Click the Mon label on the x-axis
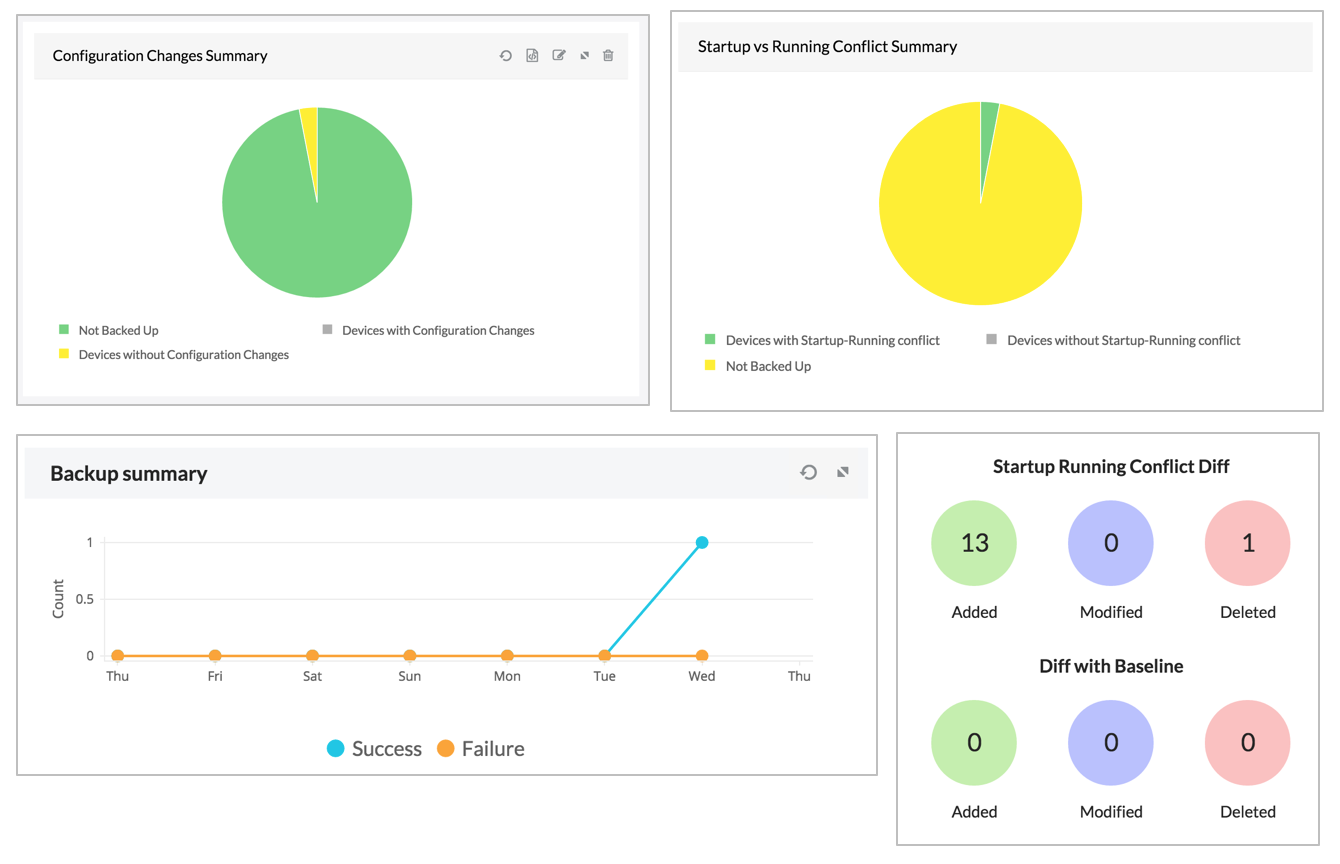 point(507,676)
